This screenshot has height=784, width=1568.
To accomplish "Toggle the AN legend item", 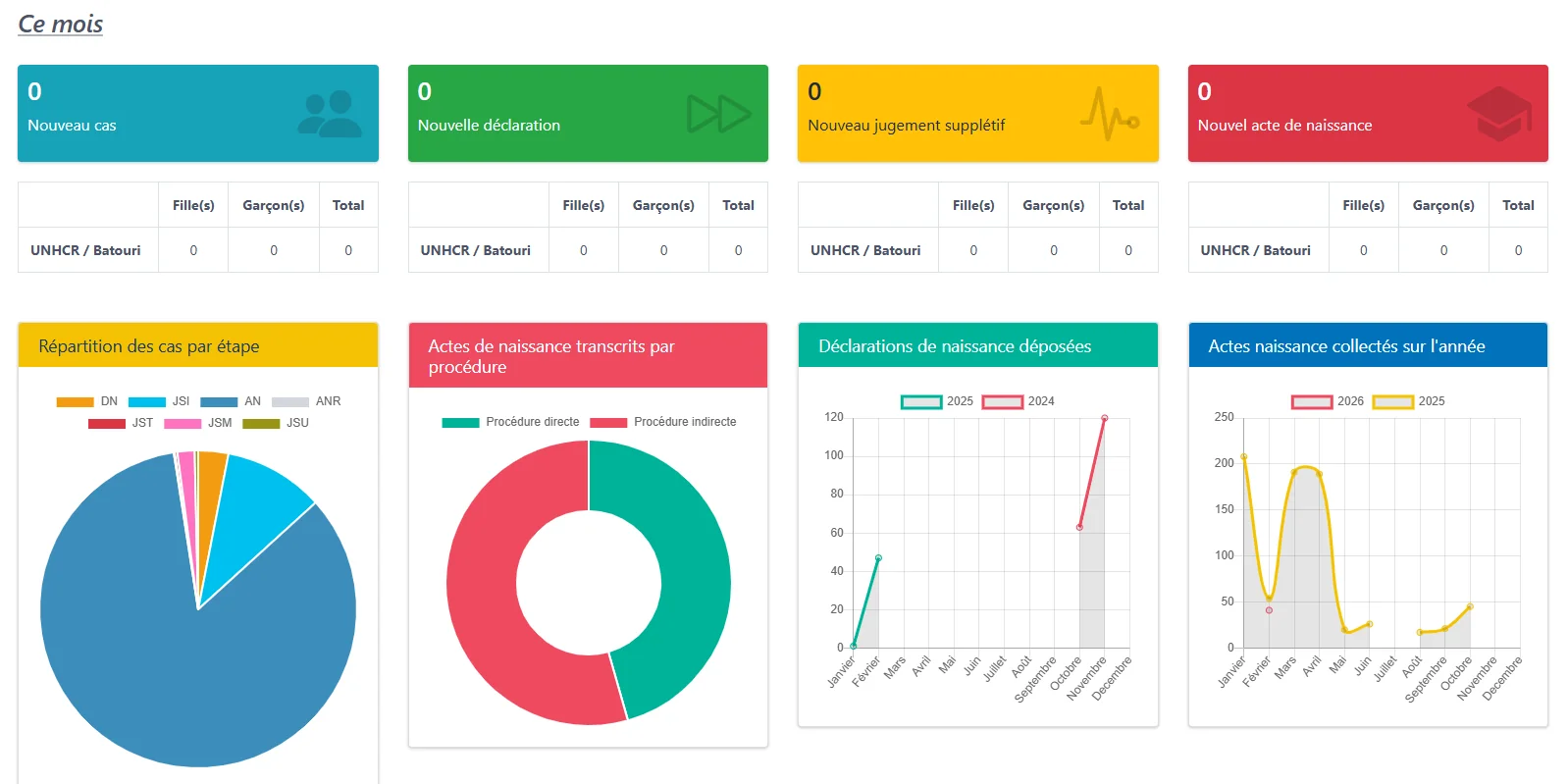I will pos(231,401).
